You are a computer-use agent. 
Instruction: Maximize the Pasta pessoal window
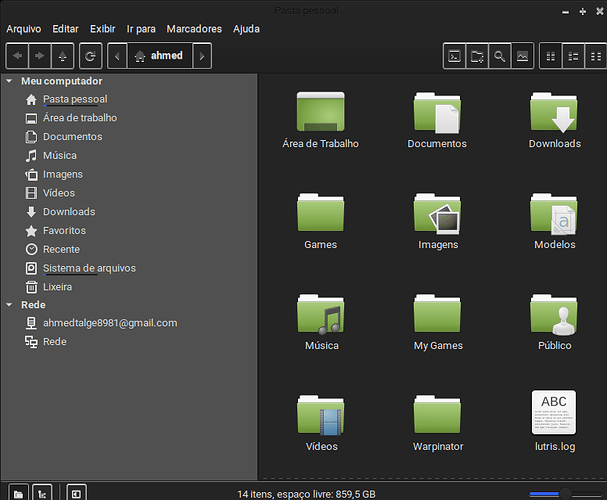click(583, 12)
